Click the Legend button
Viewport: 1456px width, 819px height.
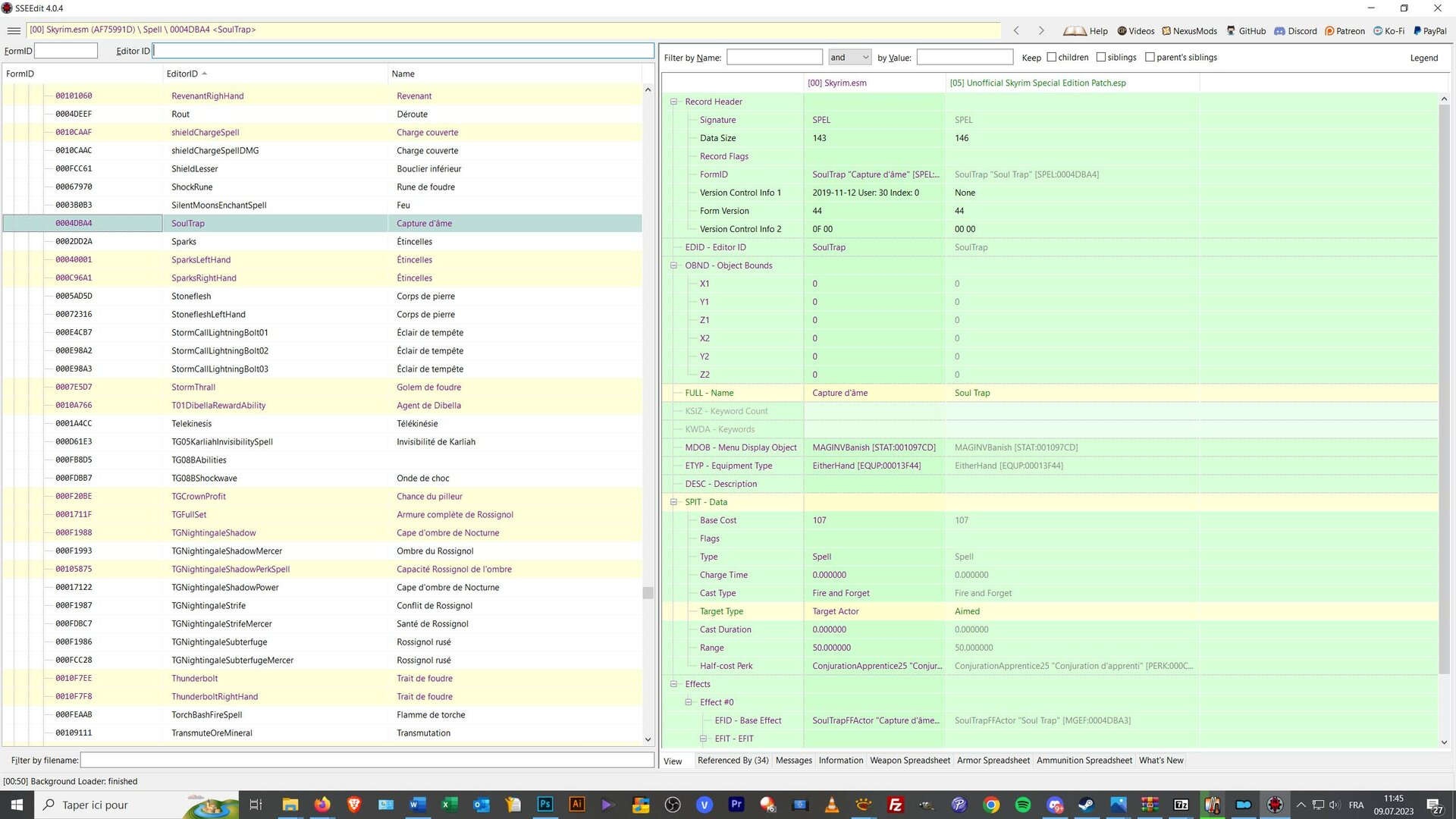(x=1423, y=58)
